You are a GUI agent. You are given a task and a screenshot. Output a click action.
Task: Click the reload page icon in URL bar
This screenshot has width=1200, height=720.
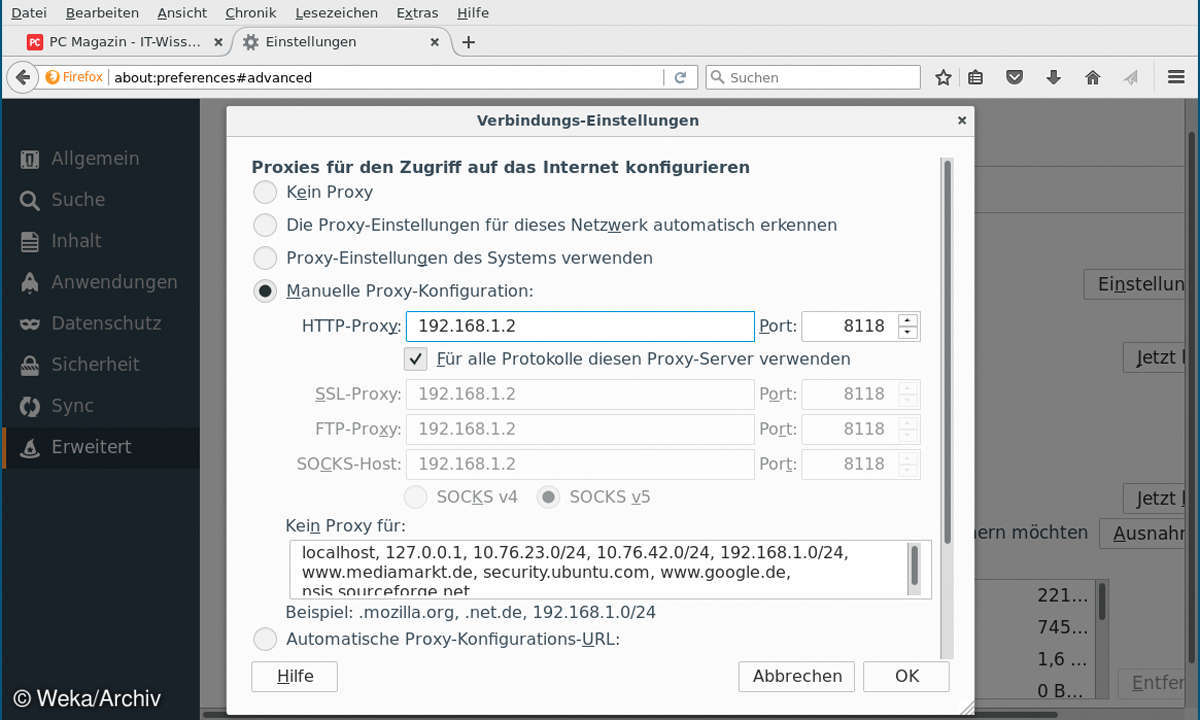[680, 77]
